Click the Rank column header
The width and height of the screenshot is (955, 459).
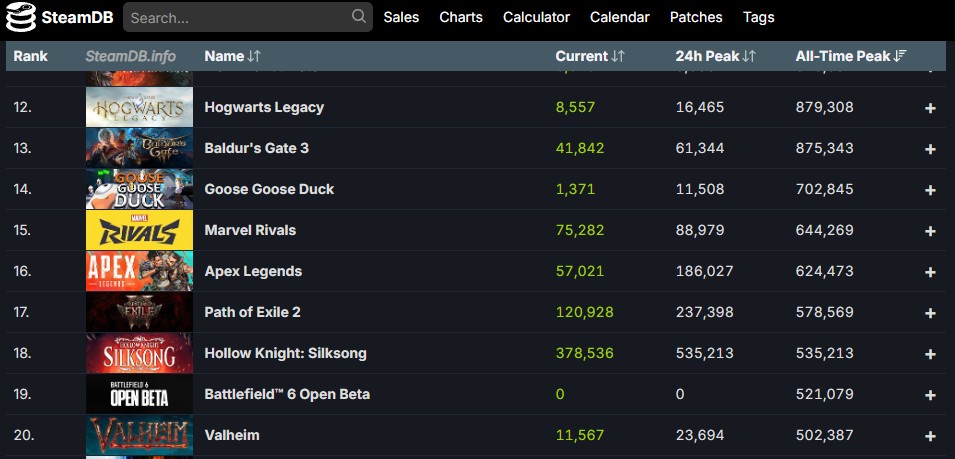click(30, 56)
